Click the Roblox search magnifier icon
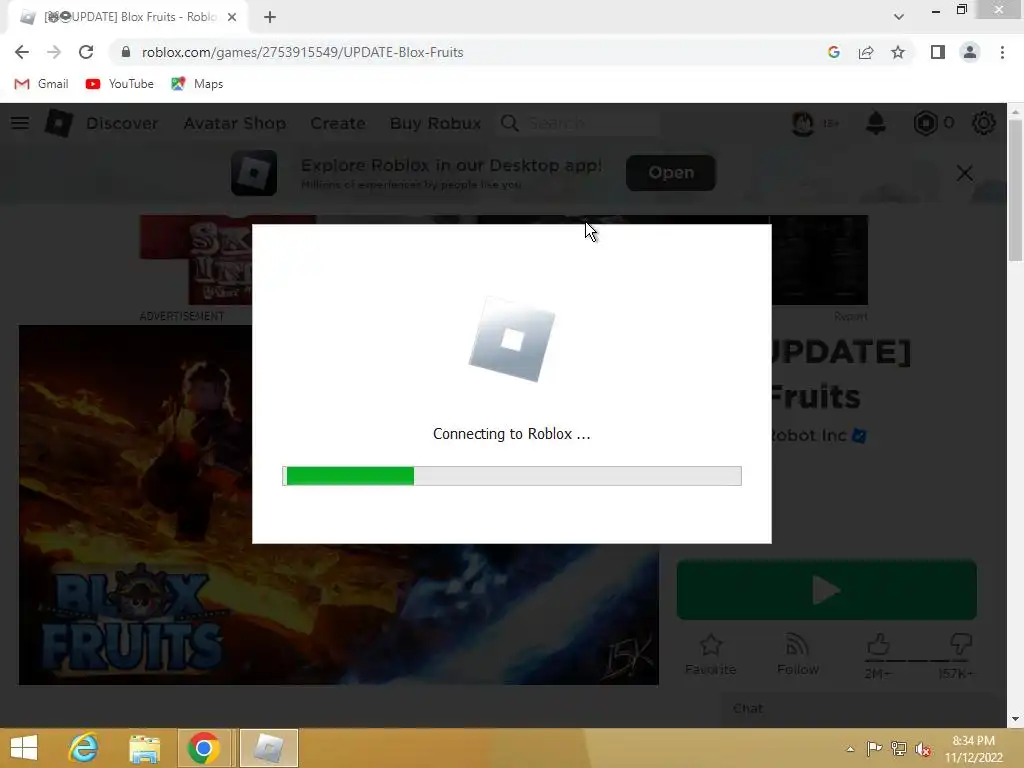This screenshot has width=1024, height=768. coord(509,123)
